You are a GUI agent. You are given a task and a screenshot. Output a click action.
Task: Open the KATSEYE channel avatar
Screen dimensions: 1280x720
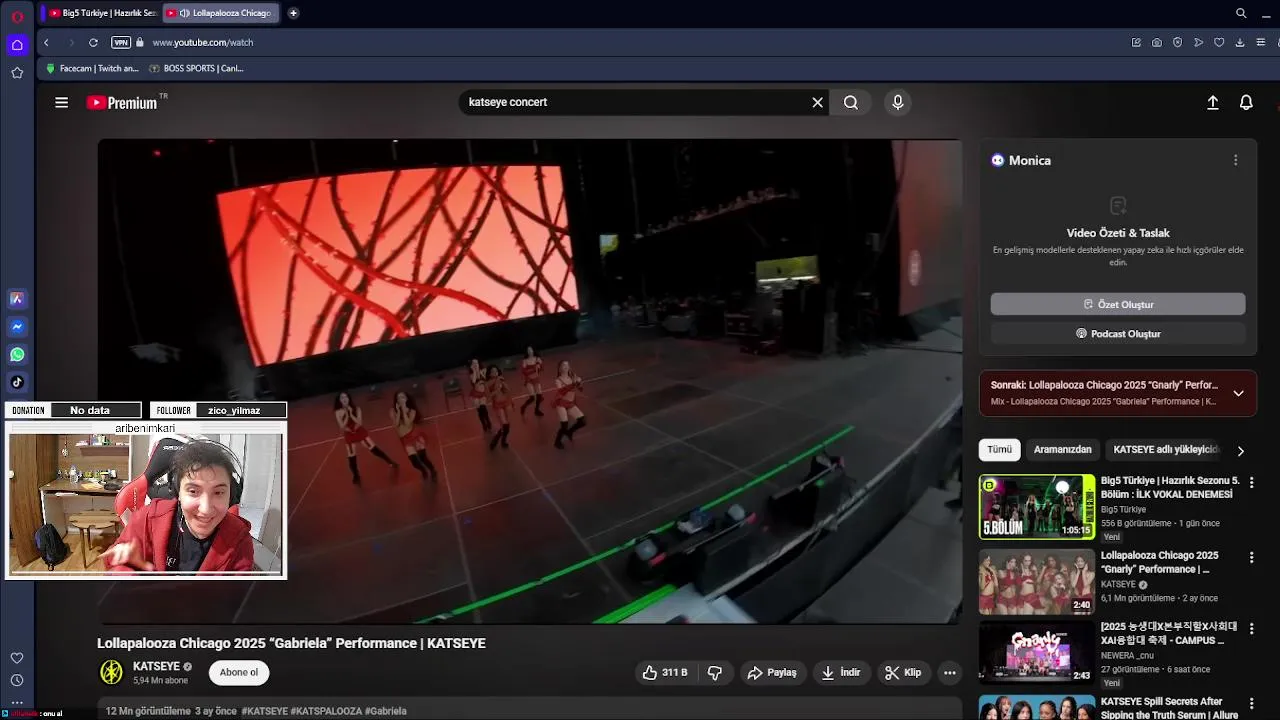coord(111,672)
